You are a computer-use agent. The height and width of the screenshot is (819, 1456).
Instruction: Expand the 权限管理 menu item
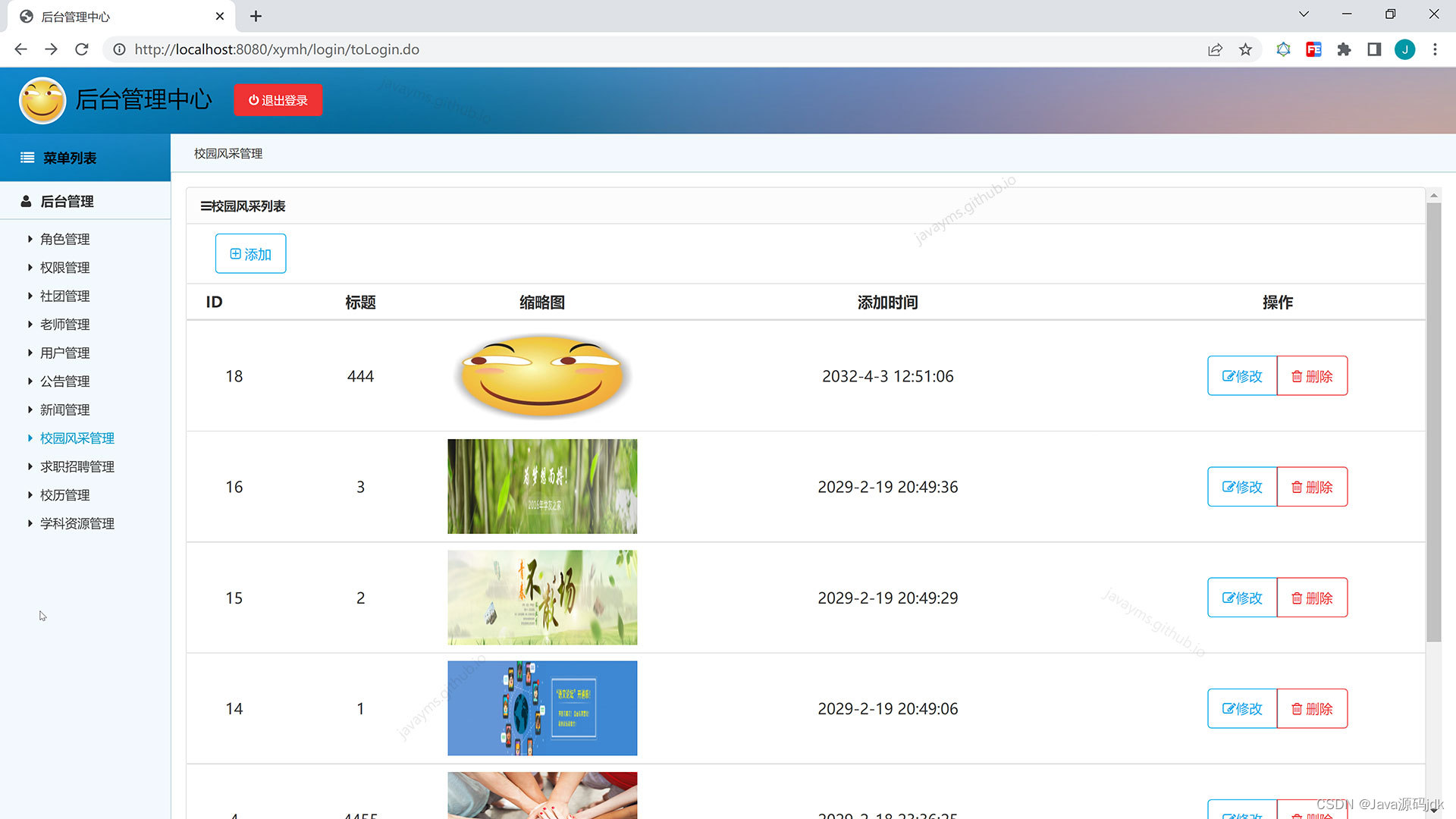[x=64, y=268]
